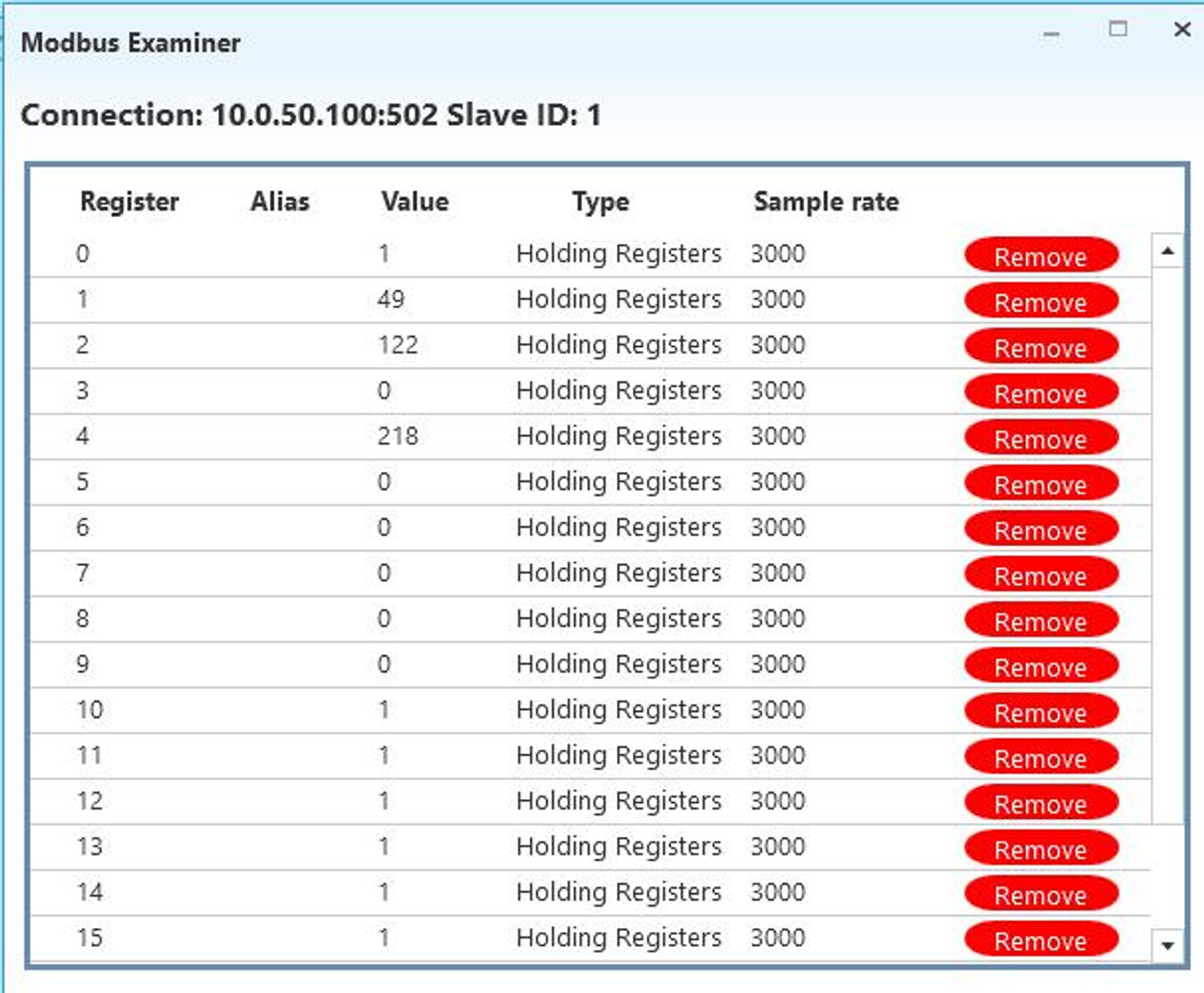Maximize the Modbus Examiner window
The height and width of the screenshot is (993, 1204).
(x=1117, y=29)
